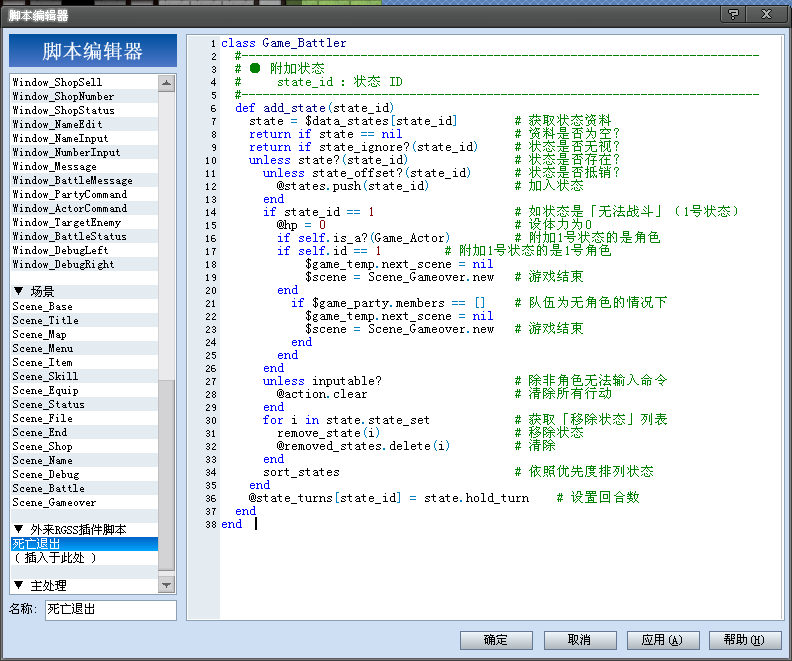Screen dimensions: 792x661
Task: Close the script editor window
Action: tap(766, 15)
